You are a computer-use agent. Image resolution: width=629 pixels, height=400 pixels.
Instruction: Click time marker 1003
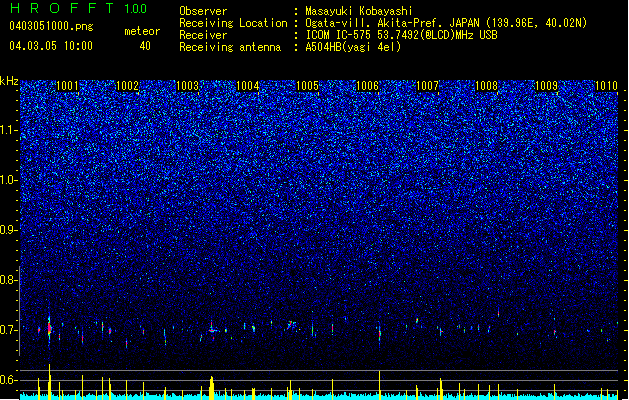coord(187,86)
